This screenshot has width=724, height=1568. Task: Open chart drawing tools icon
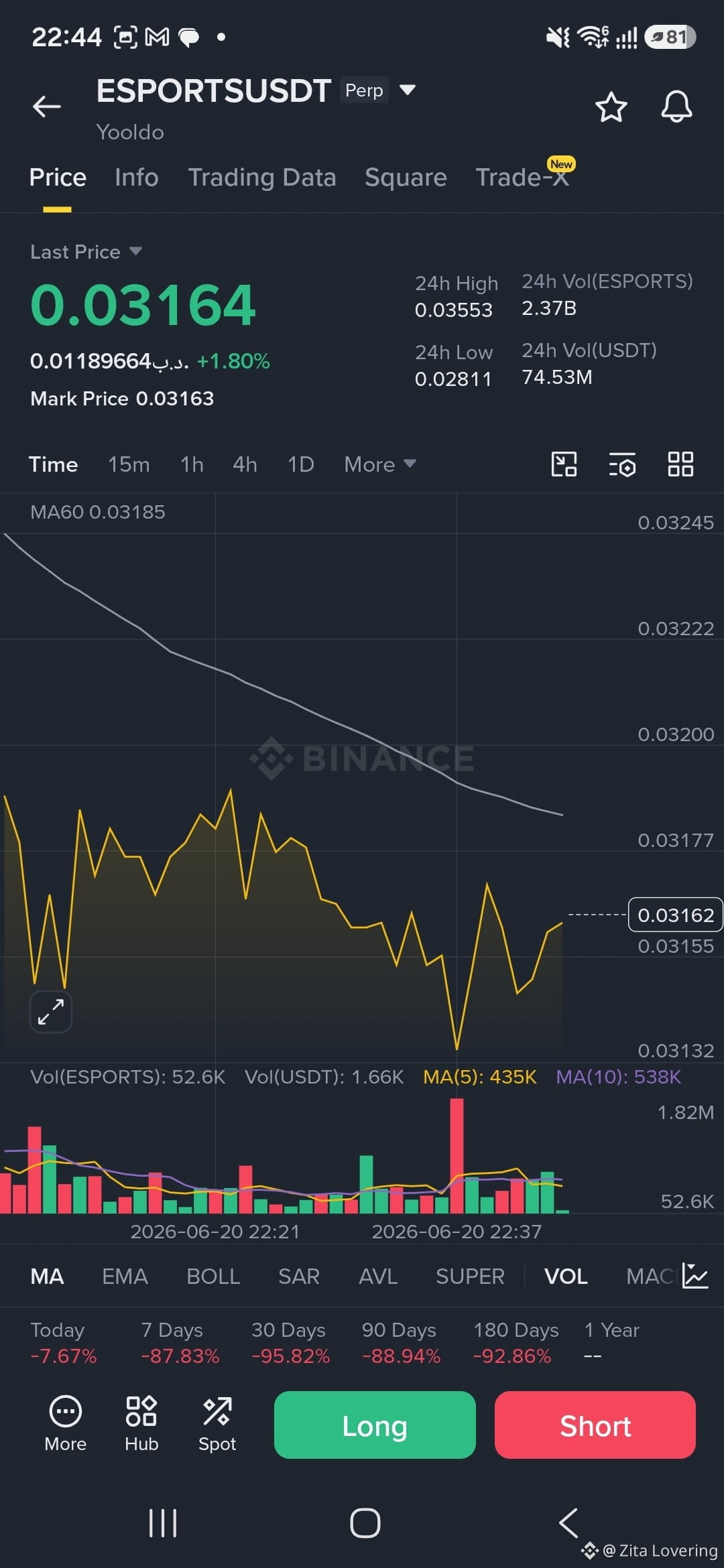click(x=564, y=464)
